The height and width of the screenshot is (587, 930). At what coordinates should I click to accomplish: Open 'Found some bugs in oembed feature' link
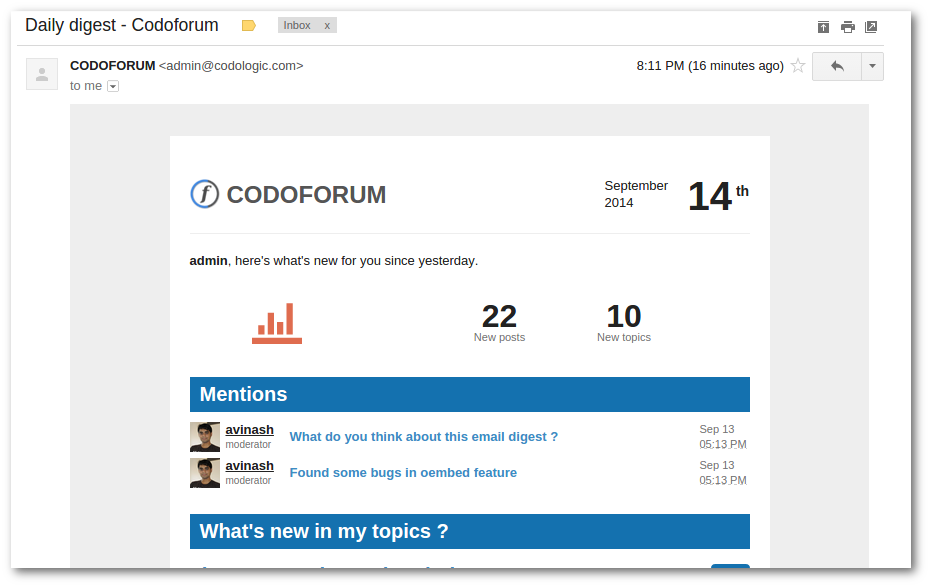pos(403,473)
